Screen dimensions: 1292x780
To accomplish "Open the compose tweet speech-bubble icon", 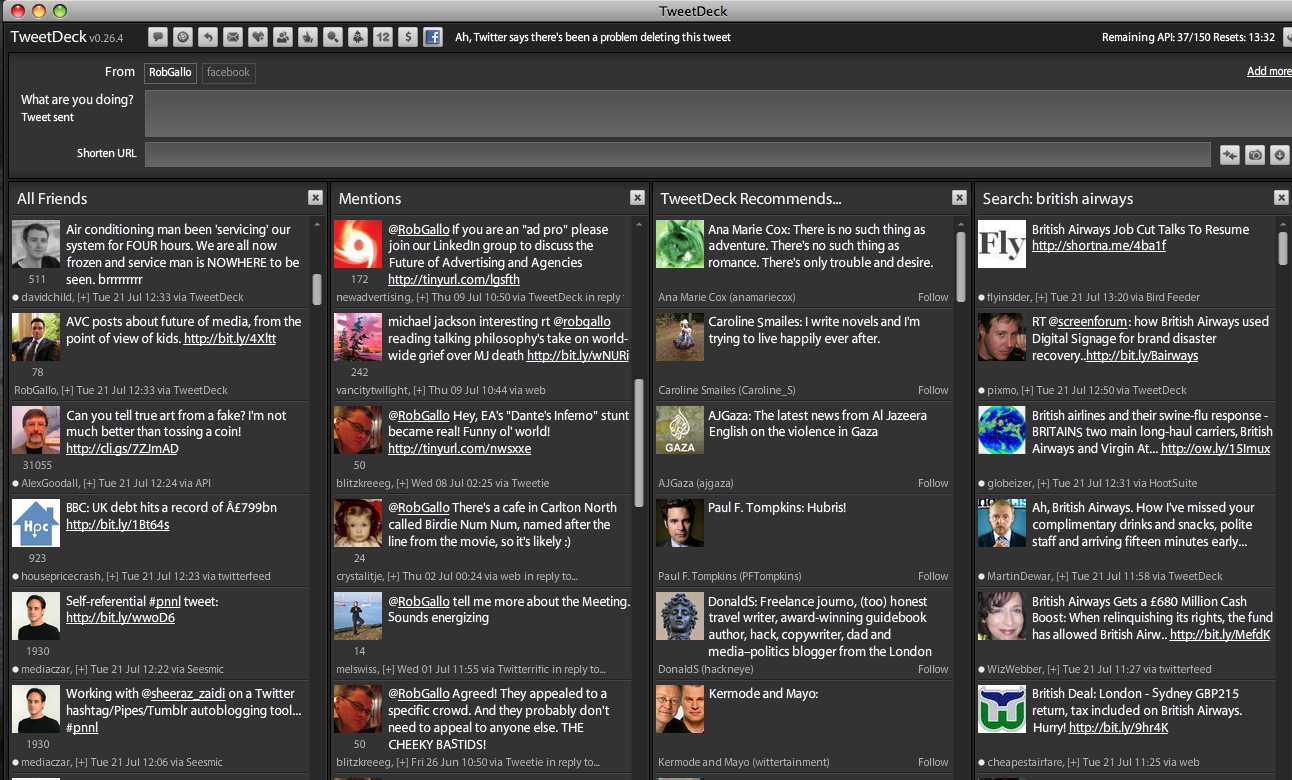I will click(157, 37).
